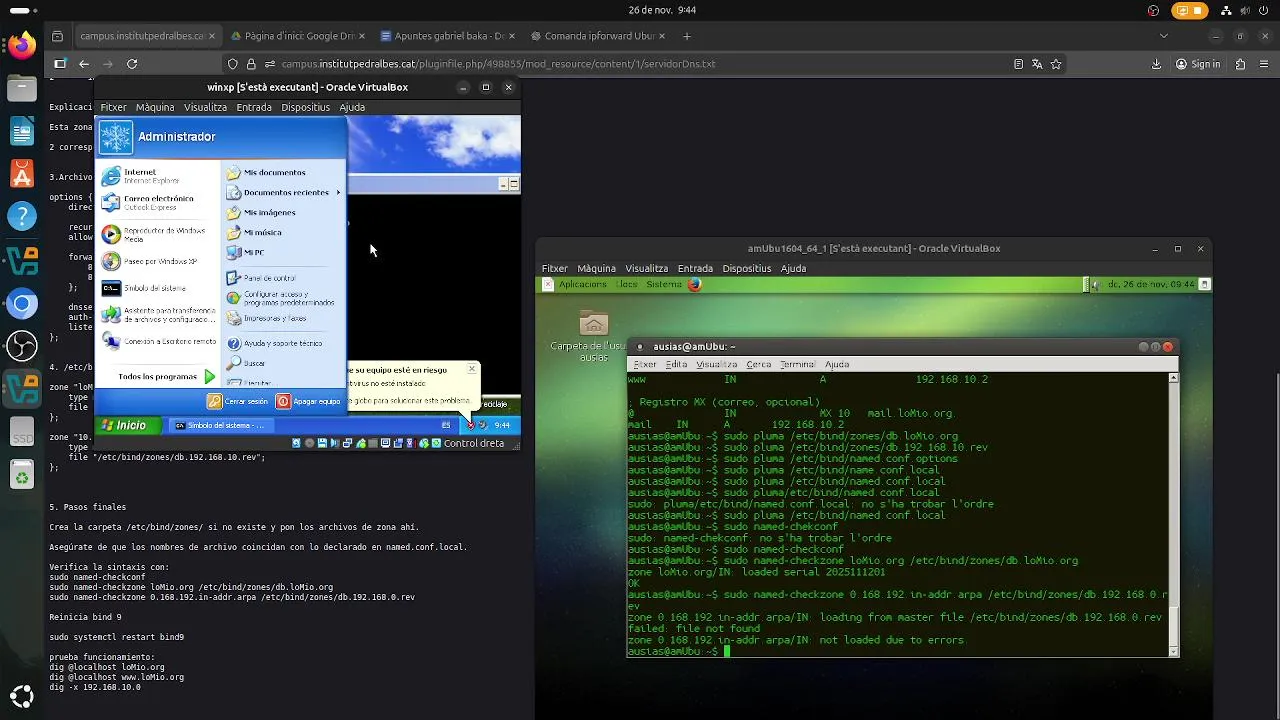Viewport: 1280px width, 720px height.
Task: Open Firefox extensions puzzle icon
Action: 1240,64
